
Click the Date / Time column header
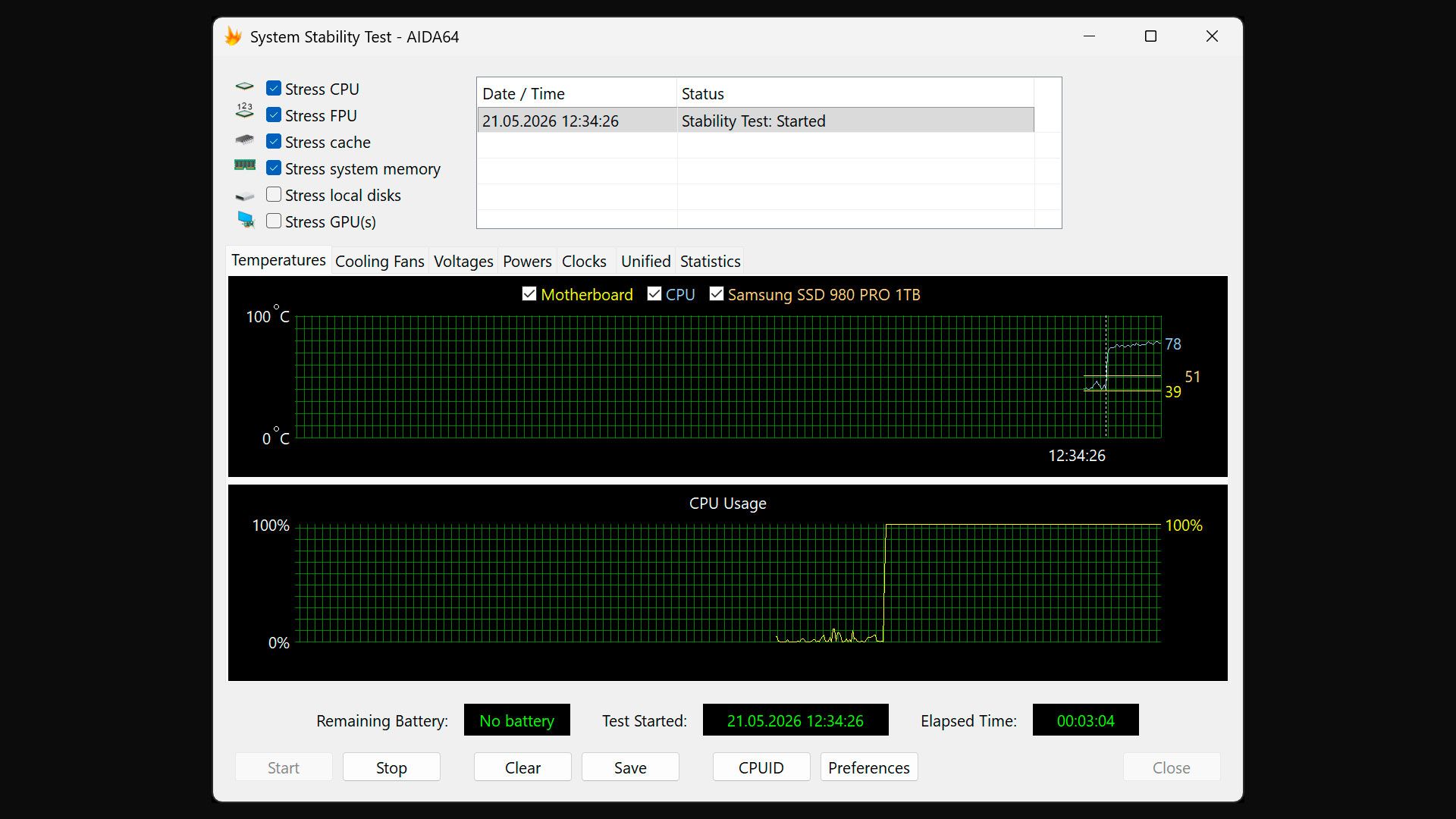point(577,93)
